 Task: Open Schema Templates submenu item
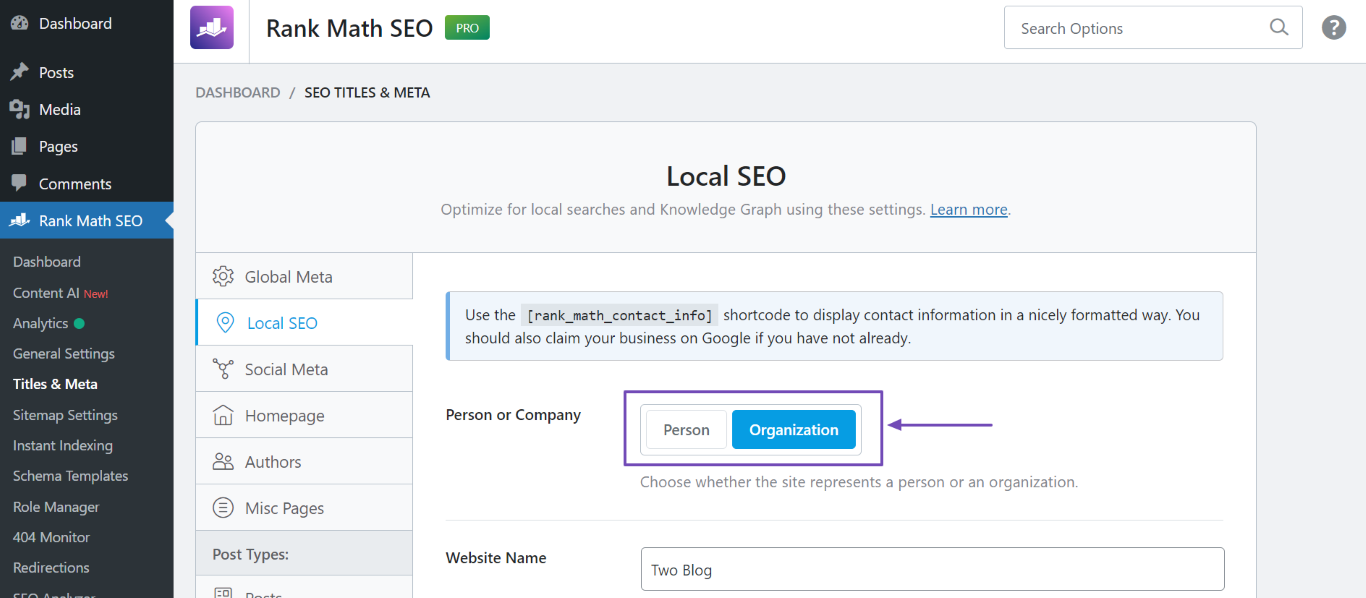coord(70,476)
